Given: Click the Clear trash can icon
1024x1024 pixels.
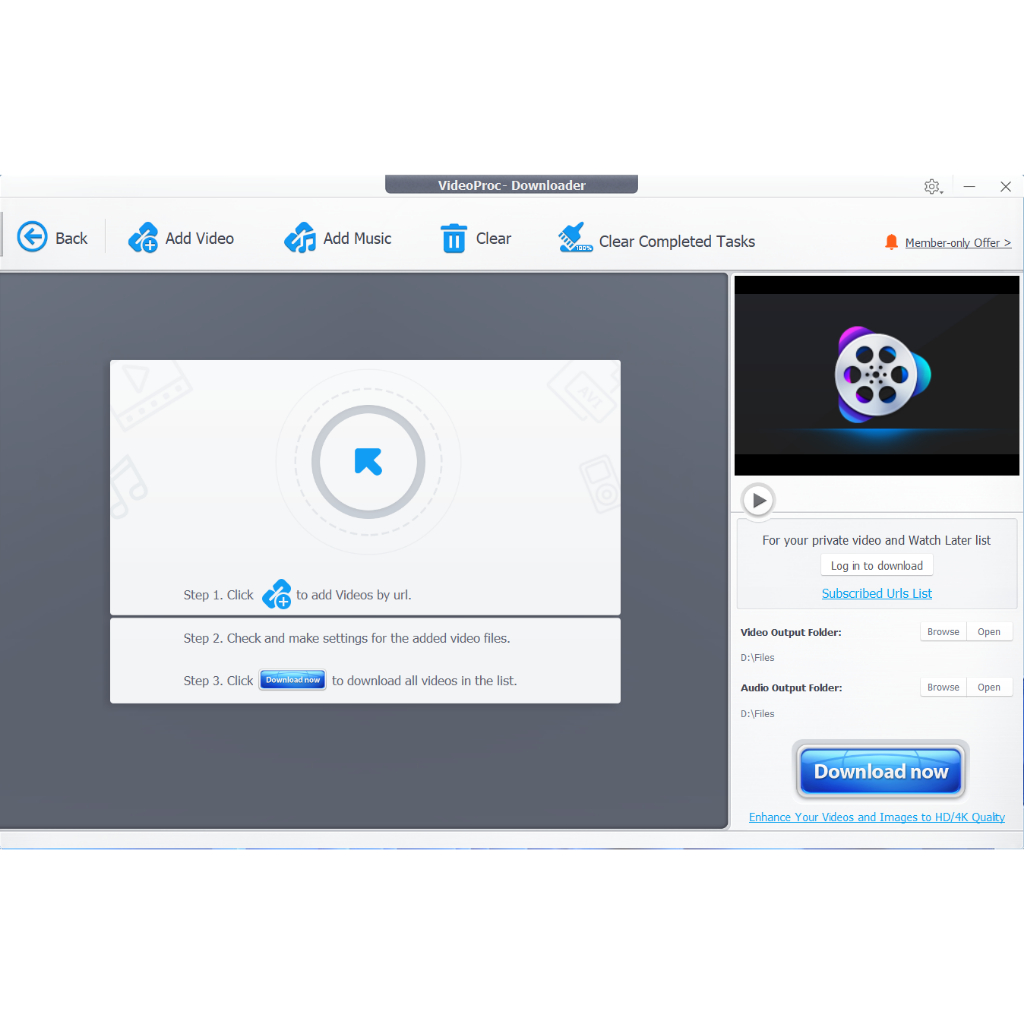Looking at the screenshot, I should tap(454, 238).
